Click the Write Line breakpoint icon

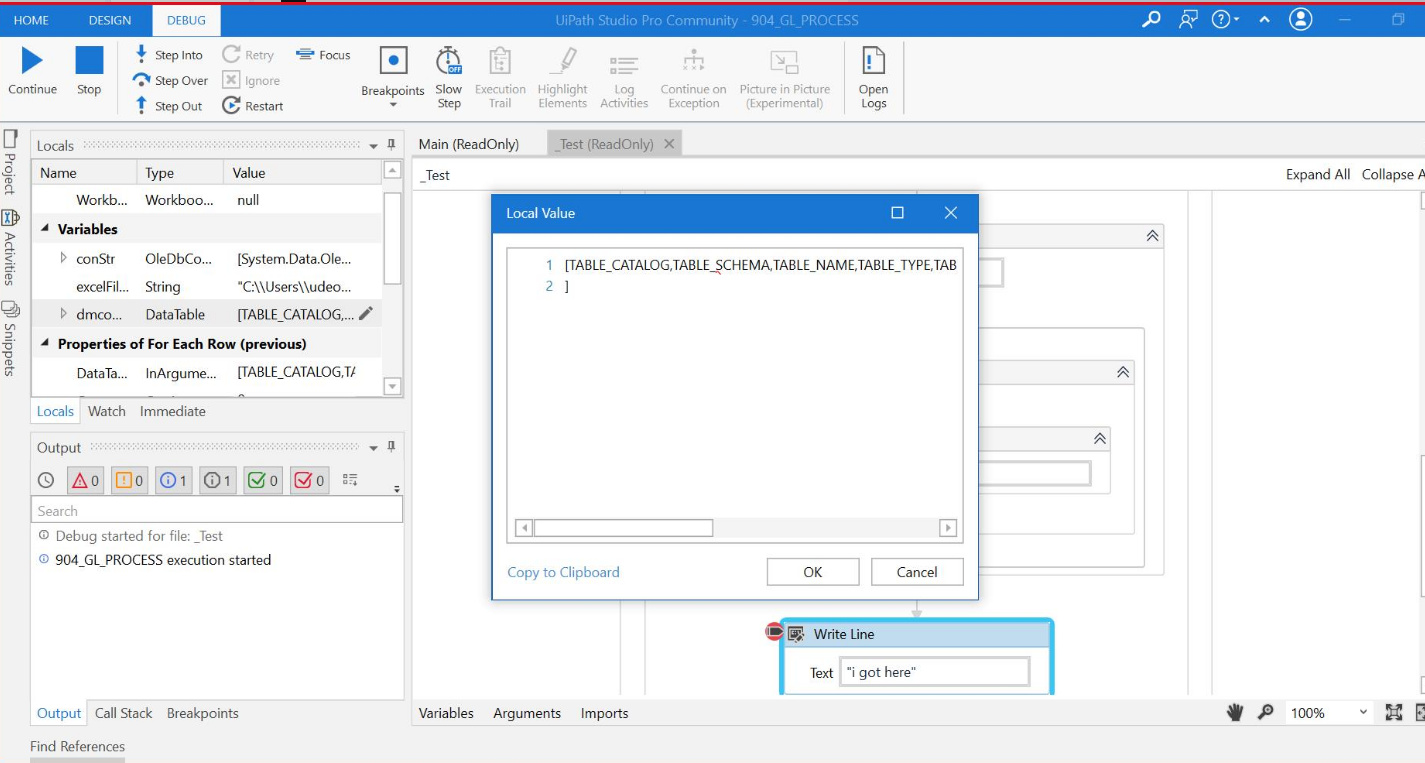[x=774, y=632]
